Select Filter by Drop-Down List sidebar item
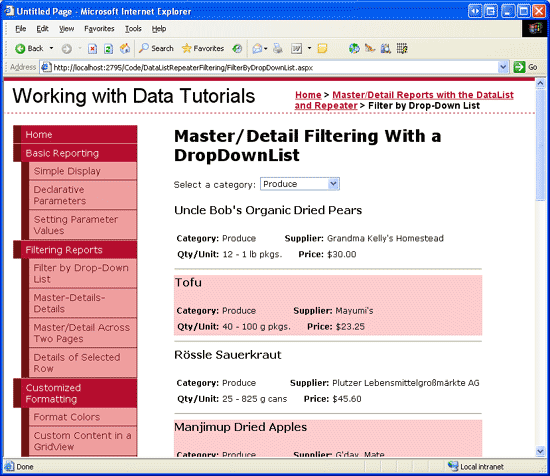Image resolution: width=550 pixels, height=476 pixels. point(82,274)
